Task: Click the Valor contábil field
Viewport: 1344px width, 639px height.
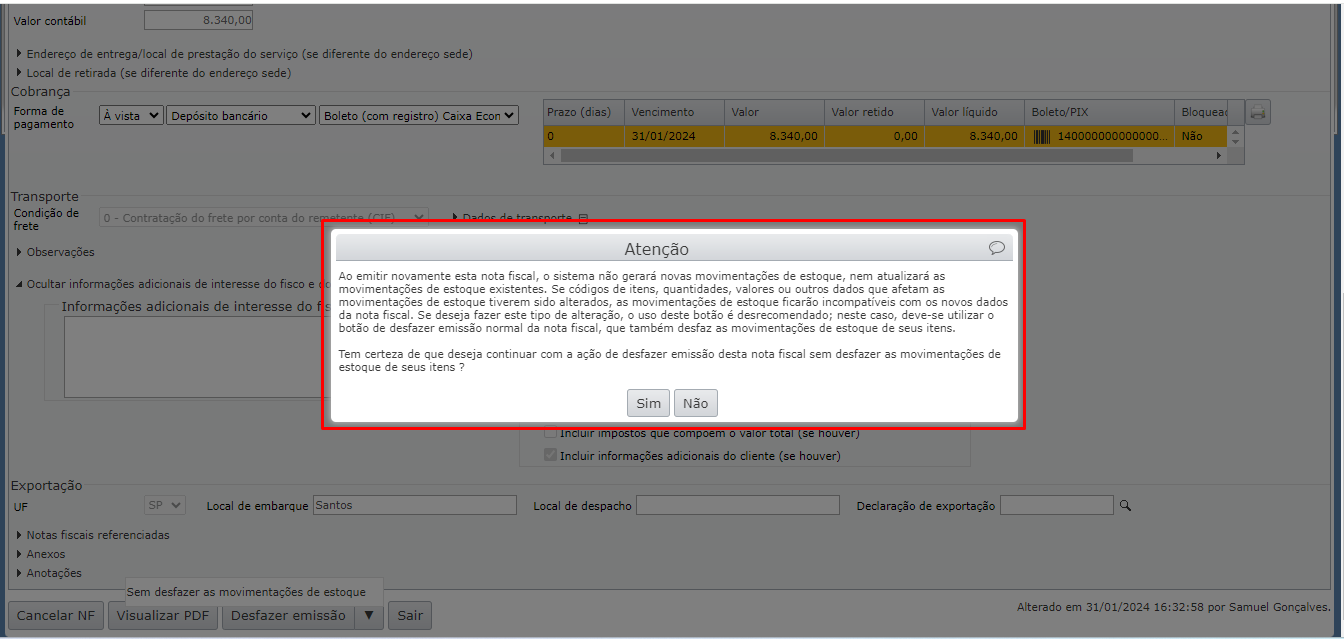Action: [199, 19]
